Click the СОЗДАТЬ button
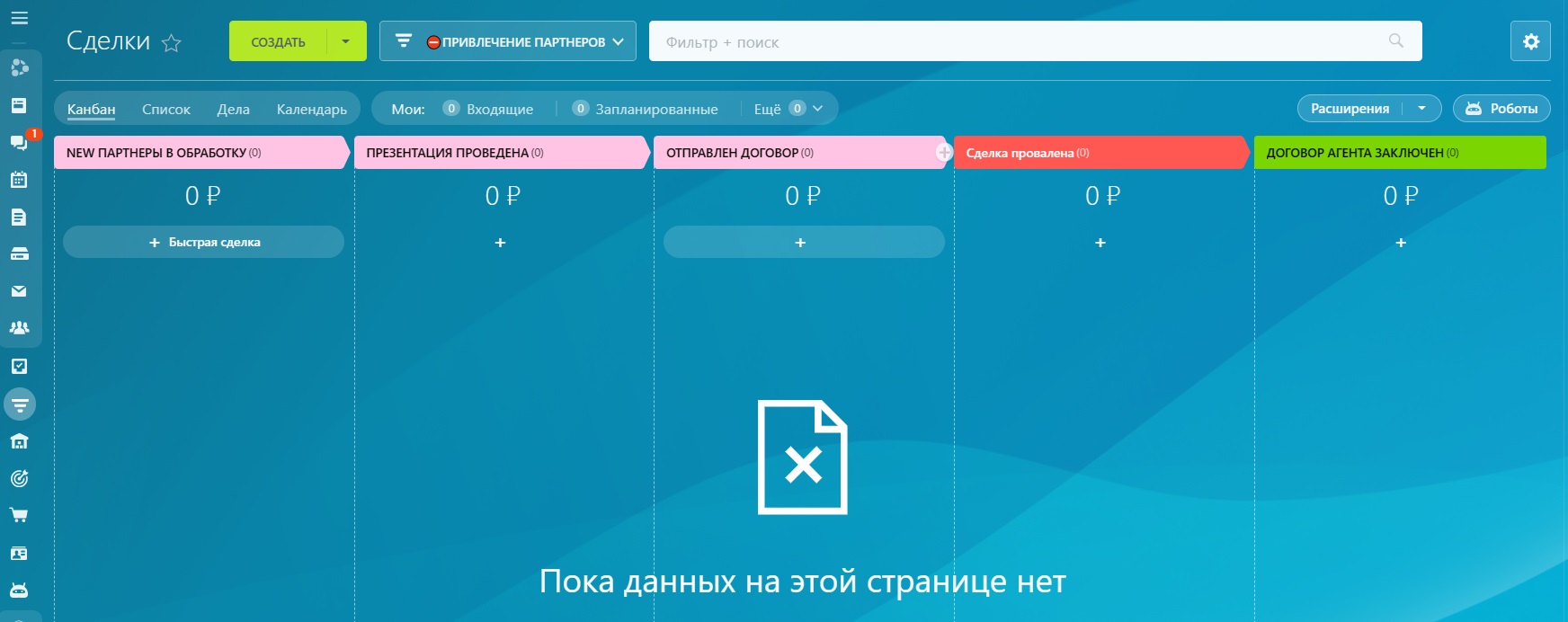The image size is (1568, 622). (x=278, y=41)
